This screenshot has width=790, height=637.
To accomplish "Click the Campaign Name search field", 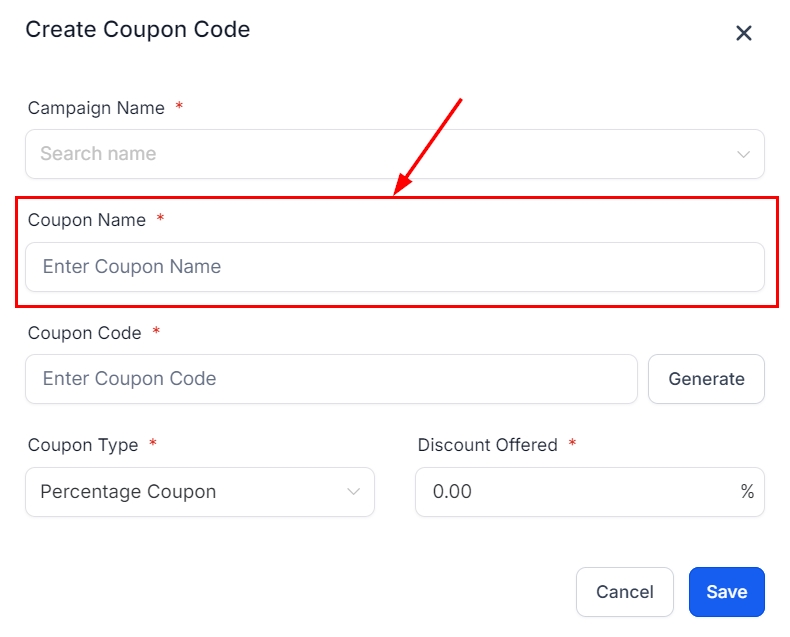I will click(380, 154).
